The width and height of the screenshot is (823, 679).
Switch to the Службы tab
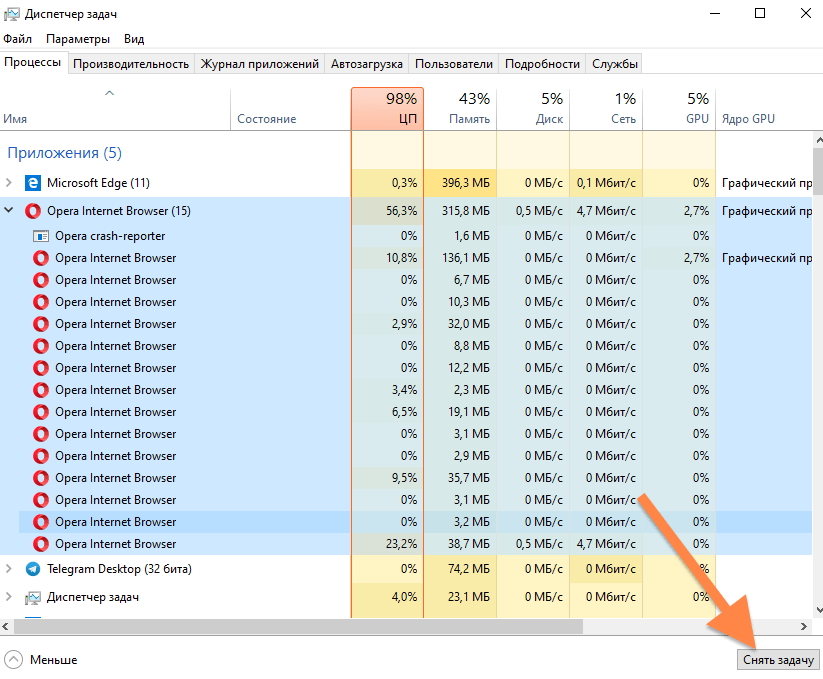tap(615, 64)
